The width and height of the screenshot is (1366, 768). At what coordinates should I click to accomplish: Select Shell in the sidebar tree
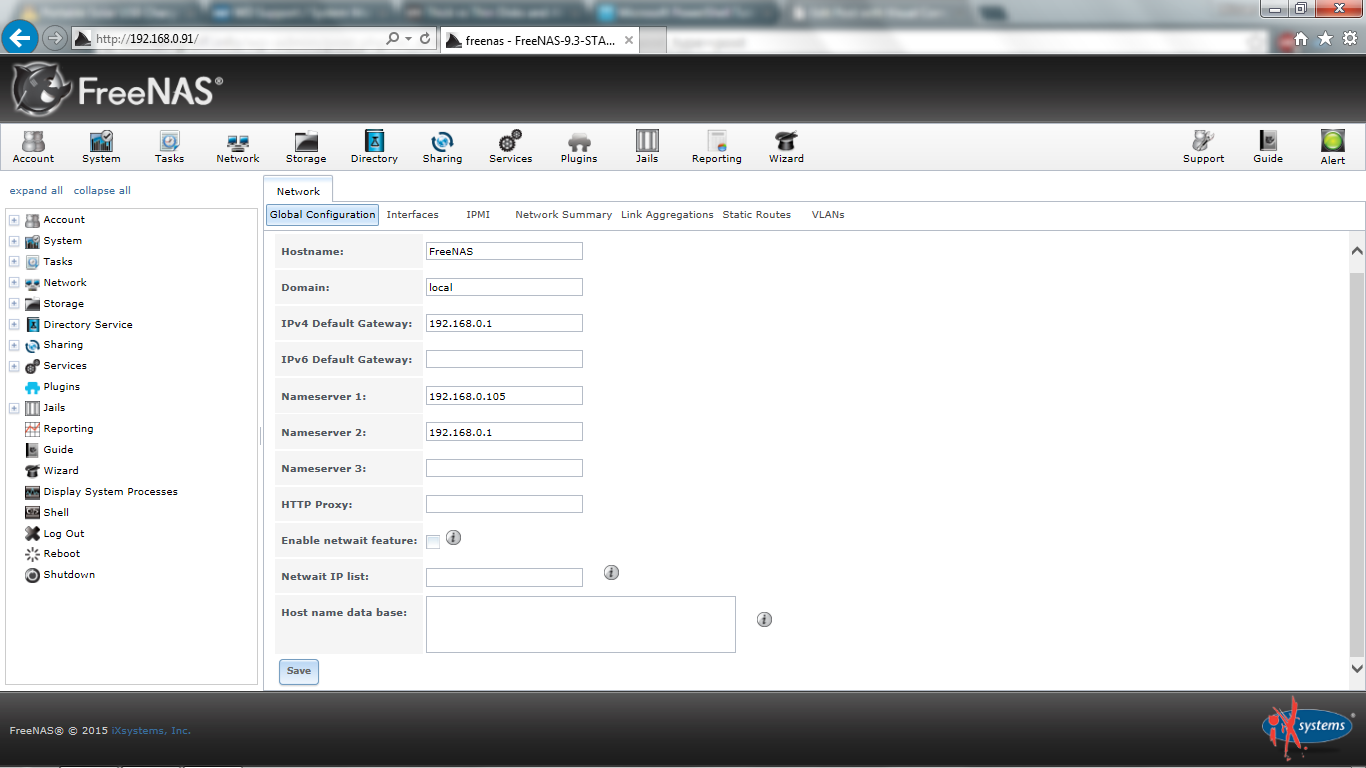click(56, 513)
